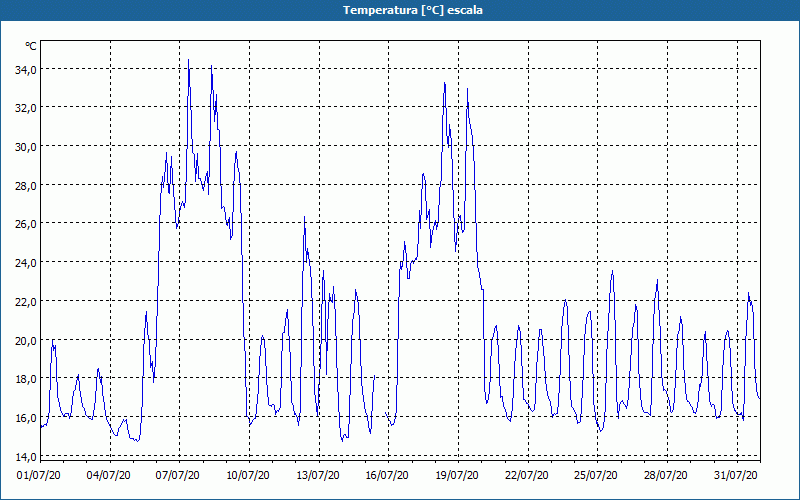Select the 30,0 axis value
This screenshot has height=500, width=800.
coord(26,146)
